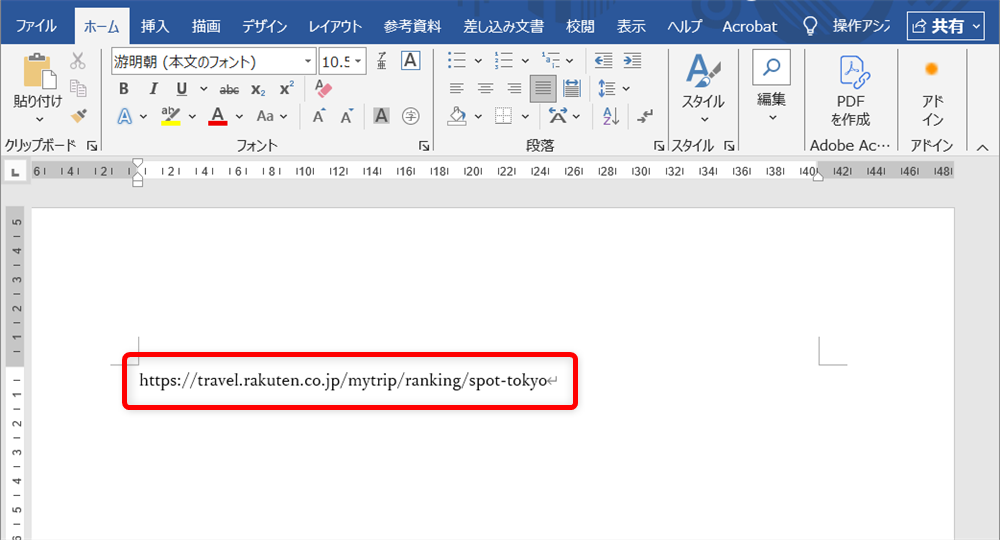Screen dimensions: 1000x540
Task: Apply the red font color
Action: [217, 116]
